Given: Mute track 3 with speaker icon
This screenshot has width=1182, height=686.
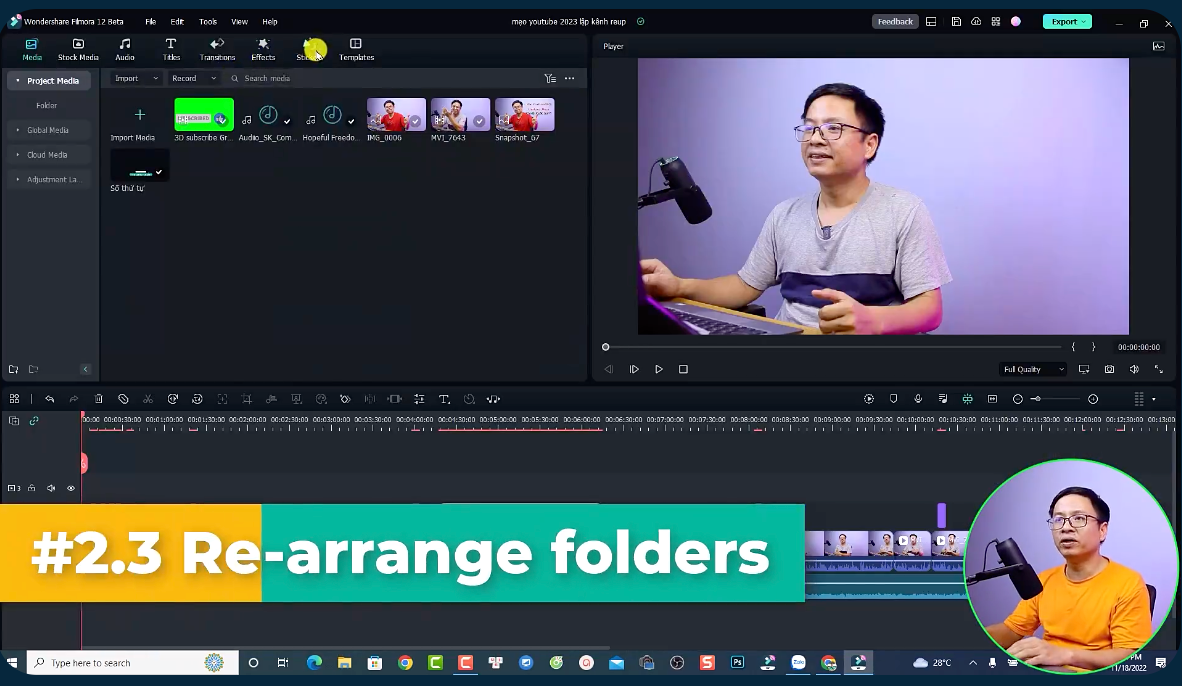Looking at the screenshot, I should (x=51, y=488).
